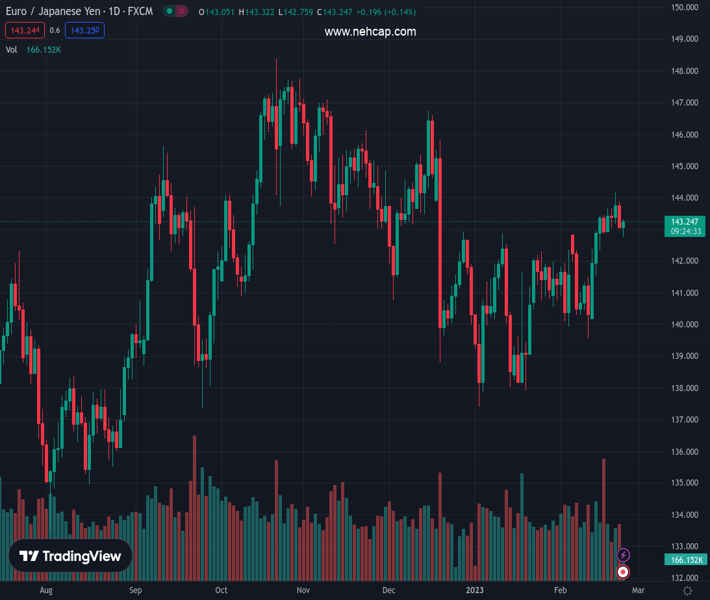The image size is (710, 600).
Task: Click the 140.000 level on price scale
Action: click(x=684, y=325)
